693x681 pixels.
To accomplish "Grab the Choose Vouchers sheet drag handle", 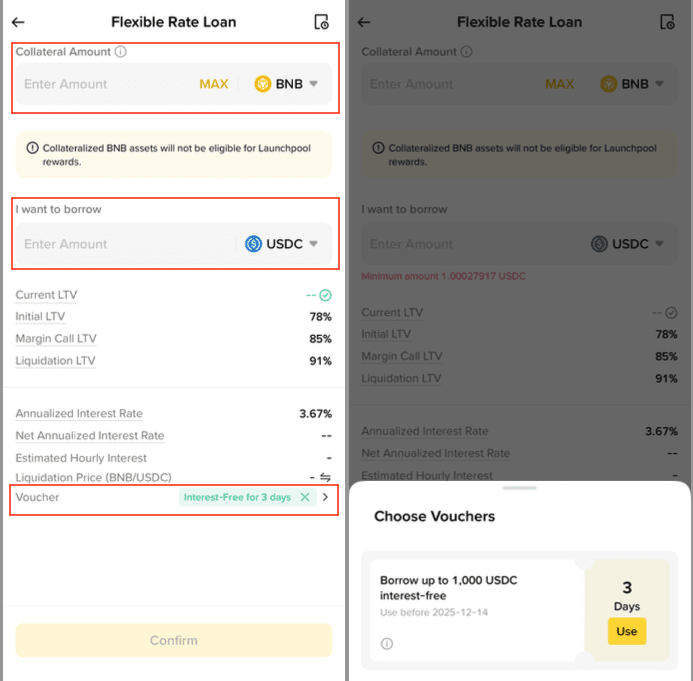I will point(519,488).
